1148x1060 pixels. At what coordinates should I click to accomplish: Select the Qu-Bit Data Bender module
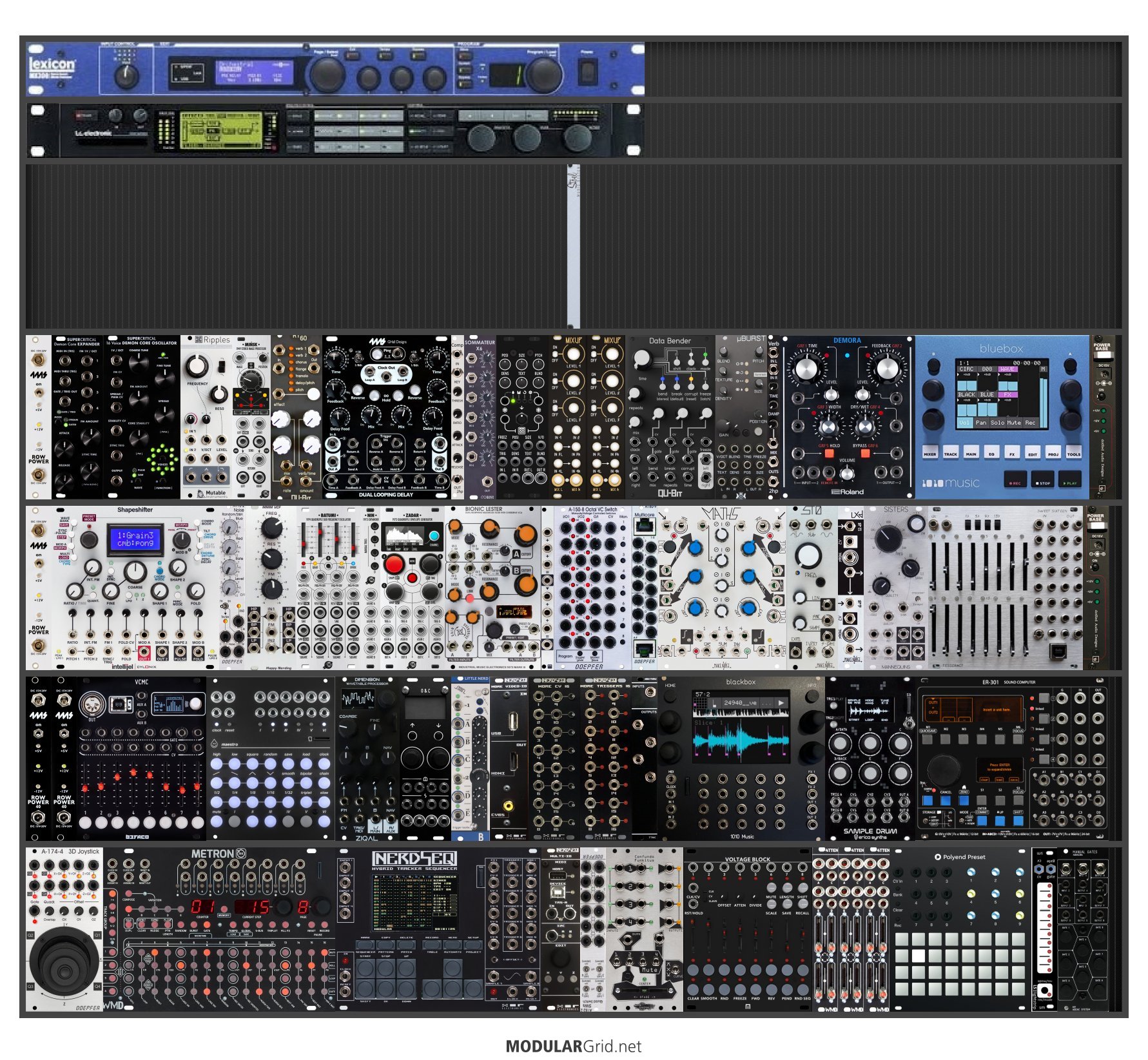670,417
